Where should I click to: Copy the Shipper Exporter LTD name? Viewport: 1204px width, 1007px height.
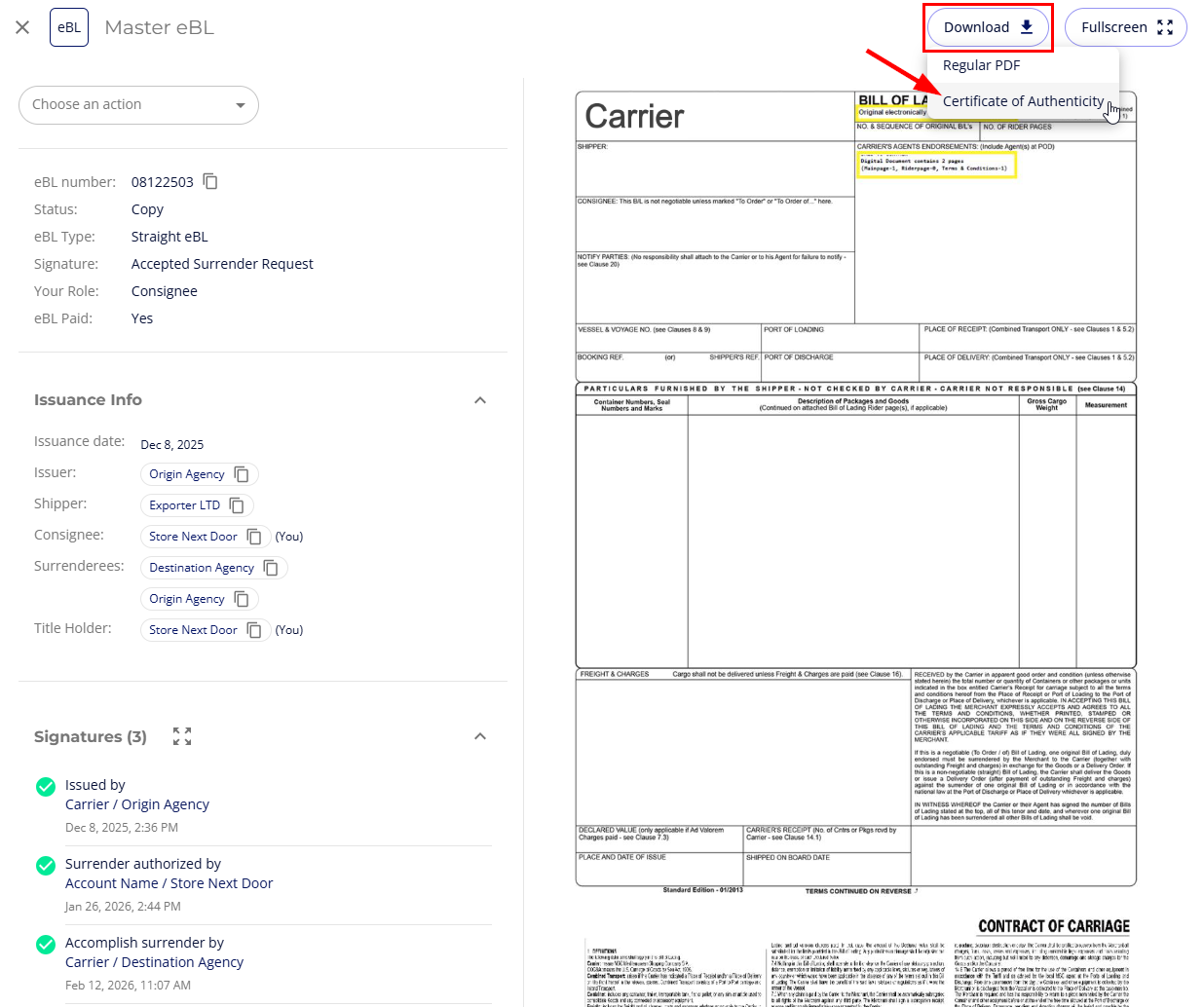pos(237,505)
